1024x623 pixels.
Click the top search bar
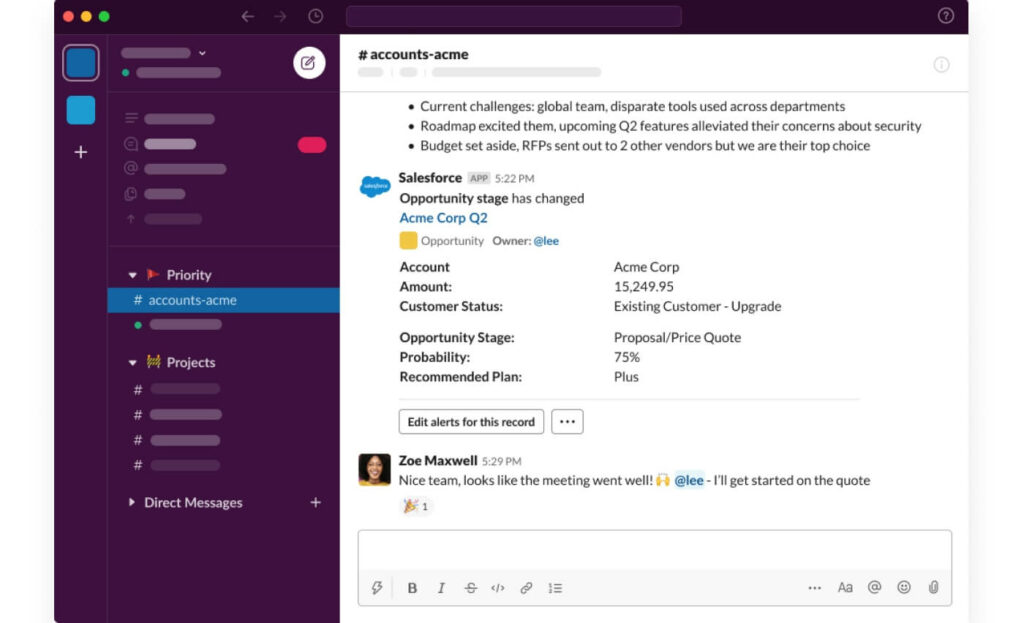(x=514, y=16)
